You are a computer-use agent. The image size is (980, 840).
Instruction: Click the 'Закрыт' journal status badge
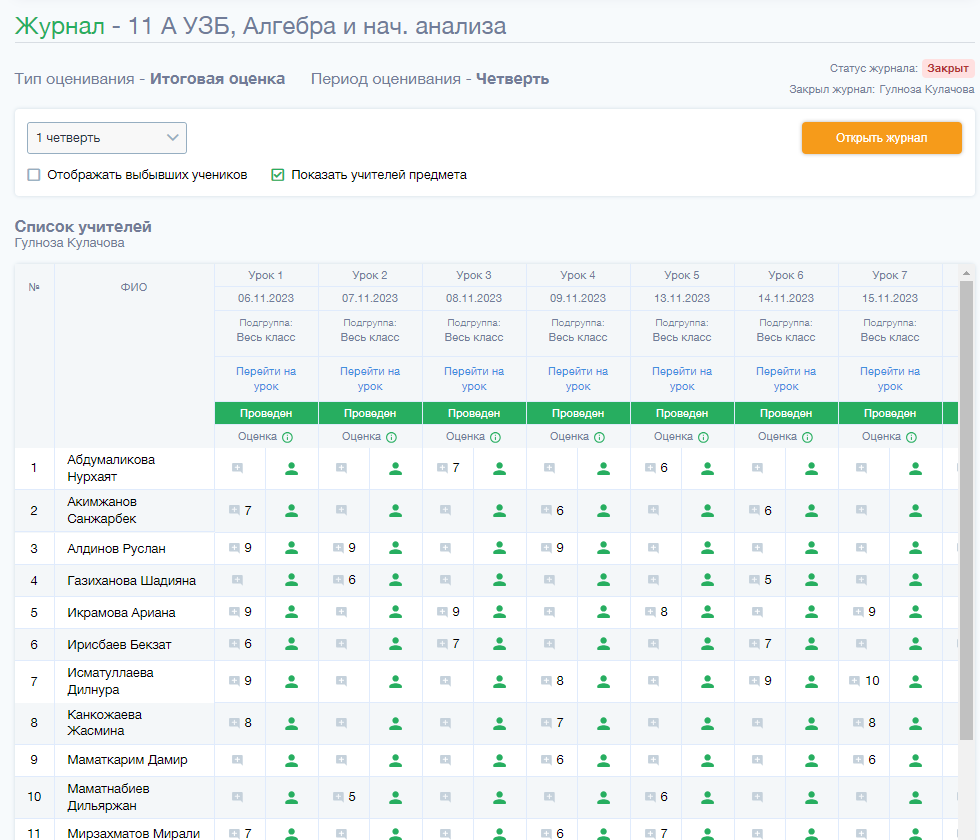tap(948, 69)
